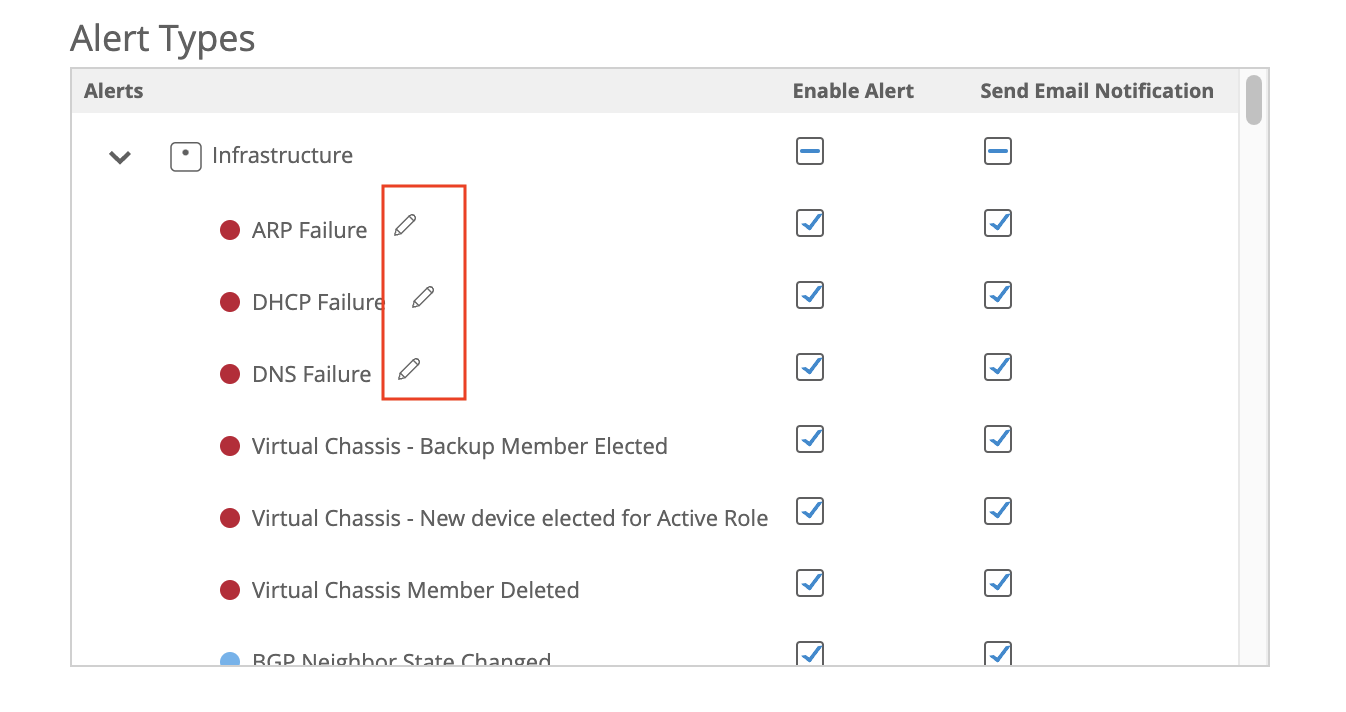Select Virtual Chassis - Backup Member Elected row
Screen dimensions: 1346x712
click(x=459, y=446)
